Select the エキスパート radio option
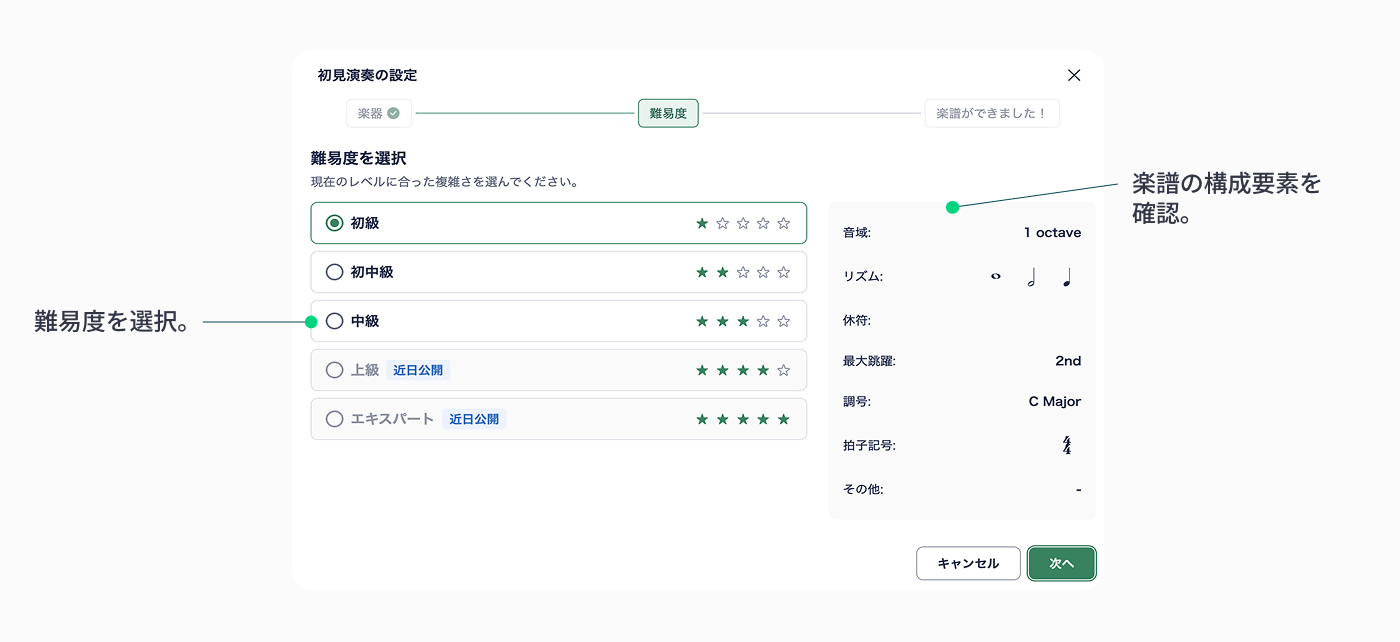This screenshot has width=1400, height=642. point(335,419)
